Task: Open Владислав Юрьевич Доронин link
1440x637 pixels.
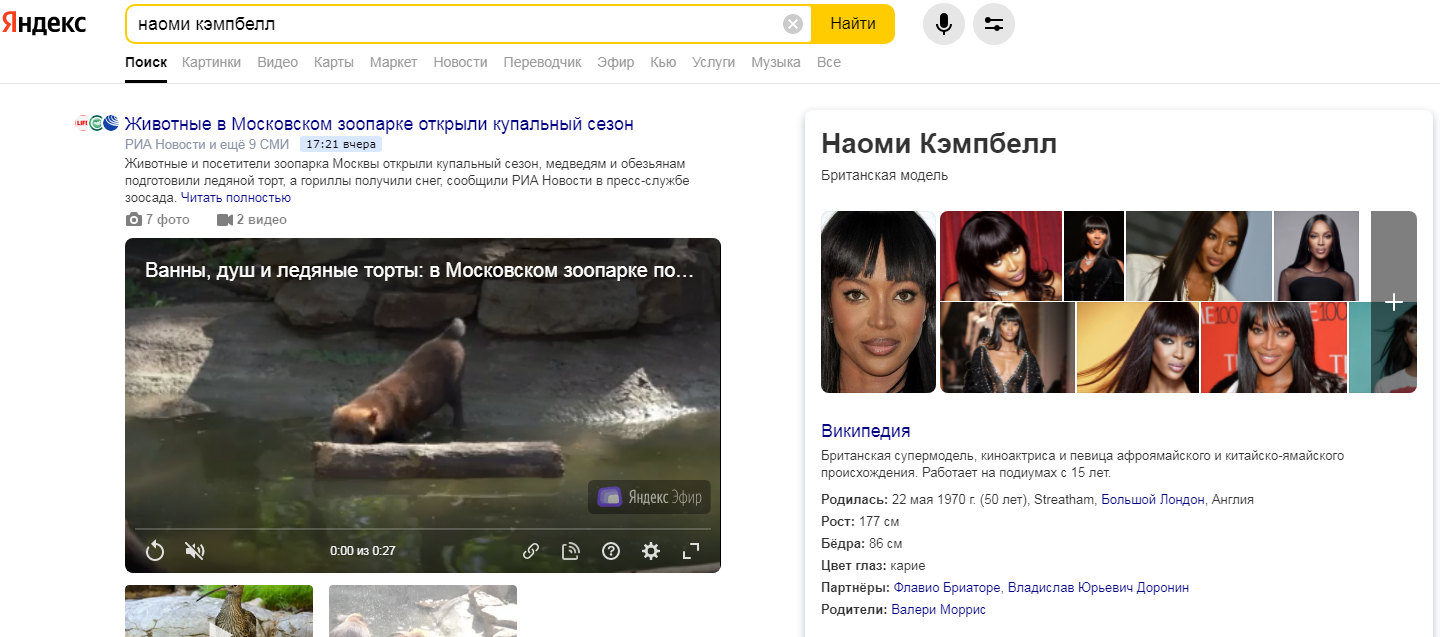Action: (1099, 587)
